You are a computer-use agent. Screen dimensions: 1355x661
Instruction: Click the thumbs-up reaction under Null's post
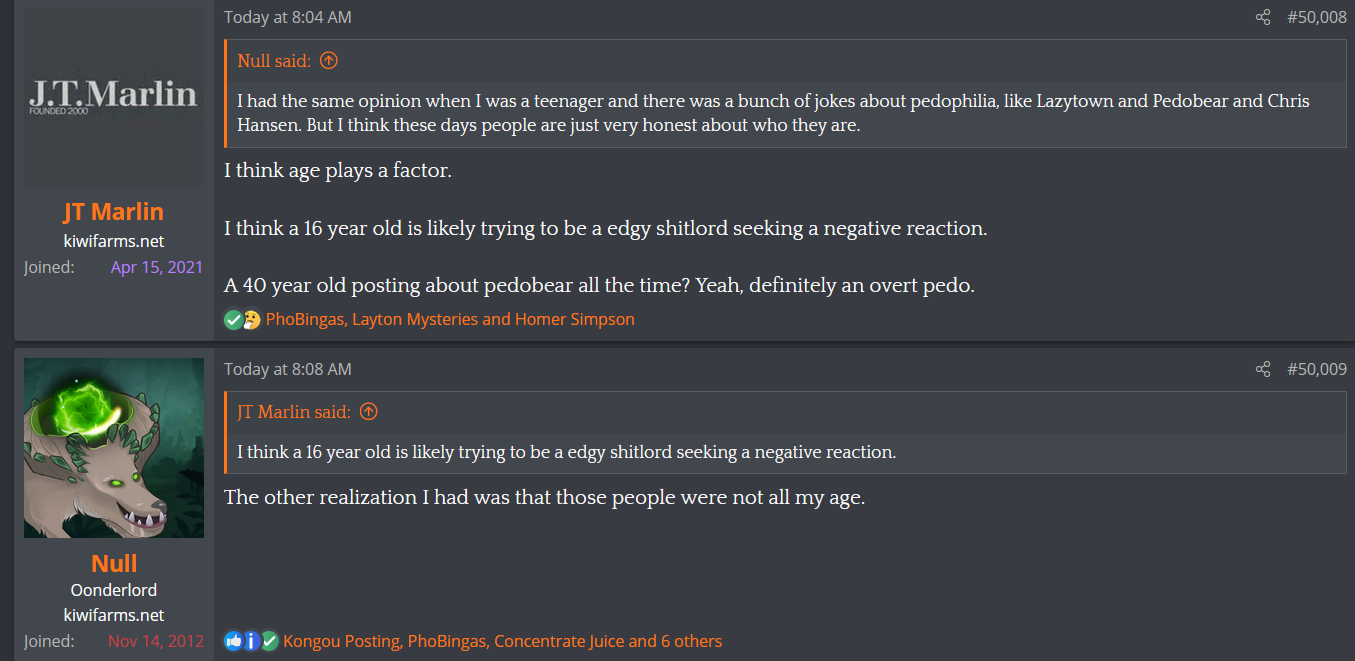click(233, 641)
